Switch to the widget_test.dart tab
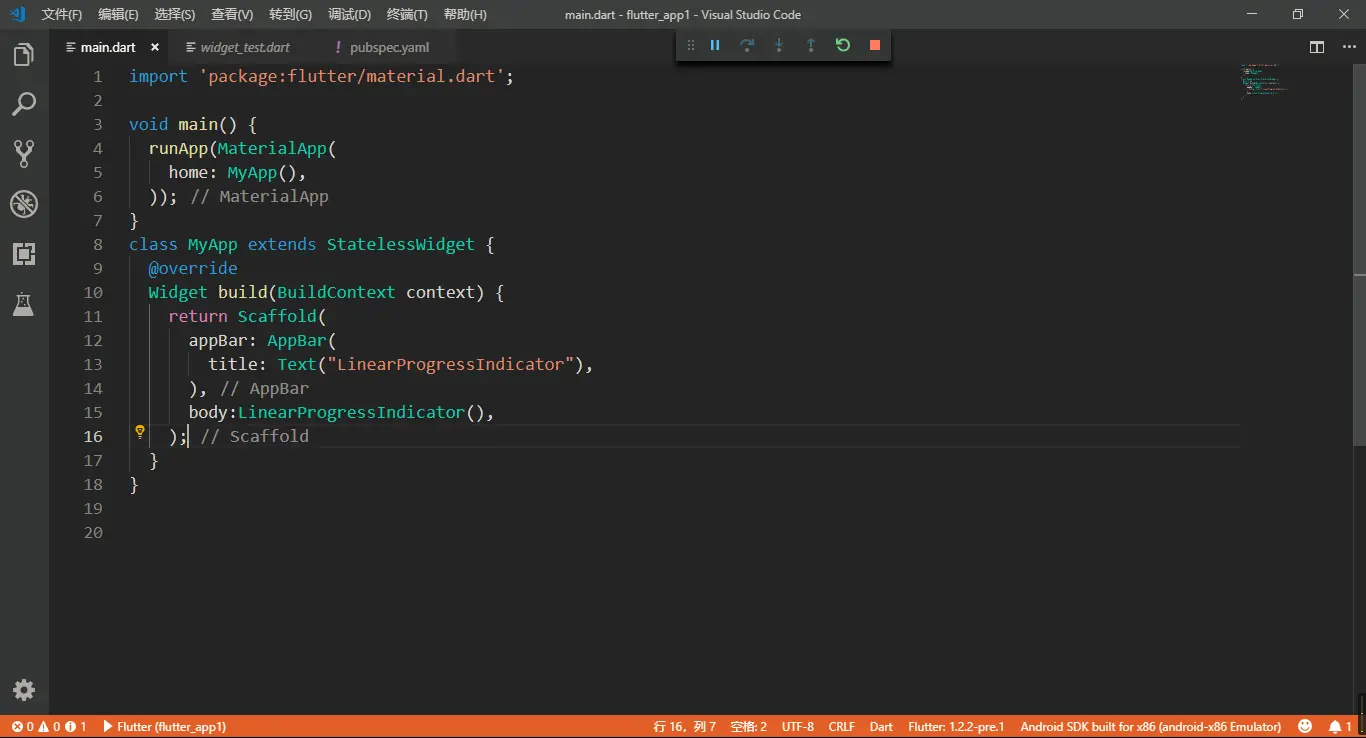 pyautogui.click(x=245, y=47)
